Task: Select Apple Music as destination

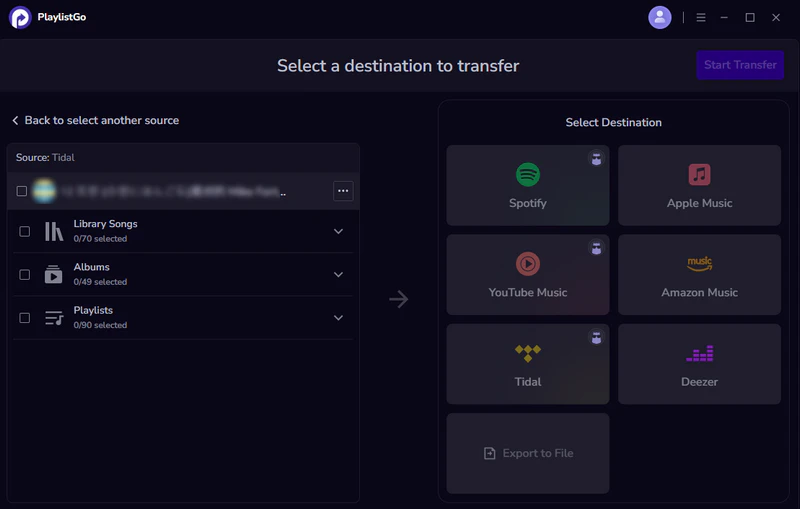Action: pos(699,185)
